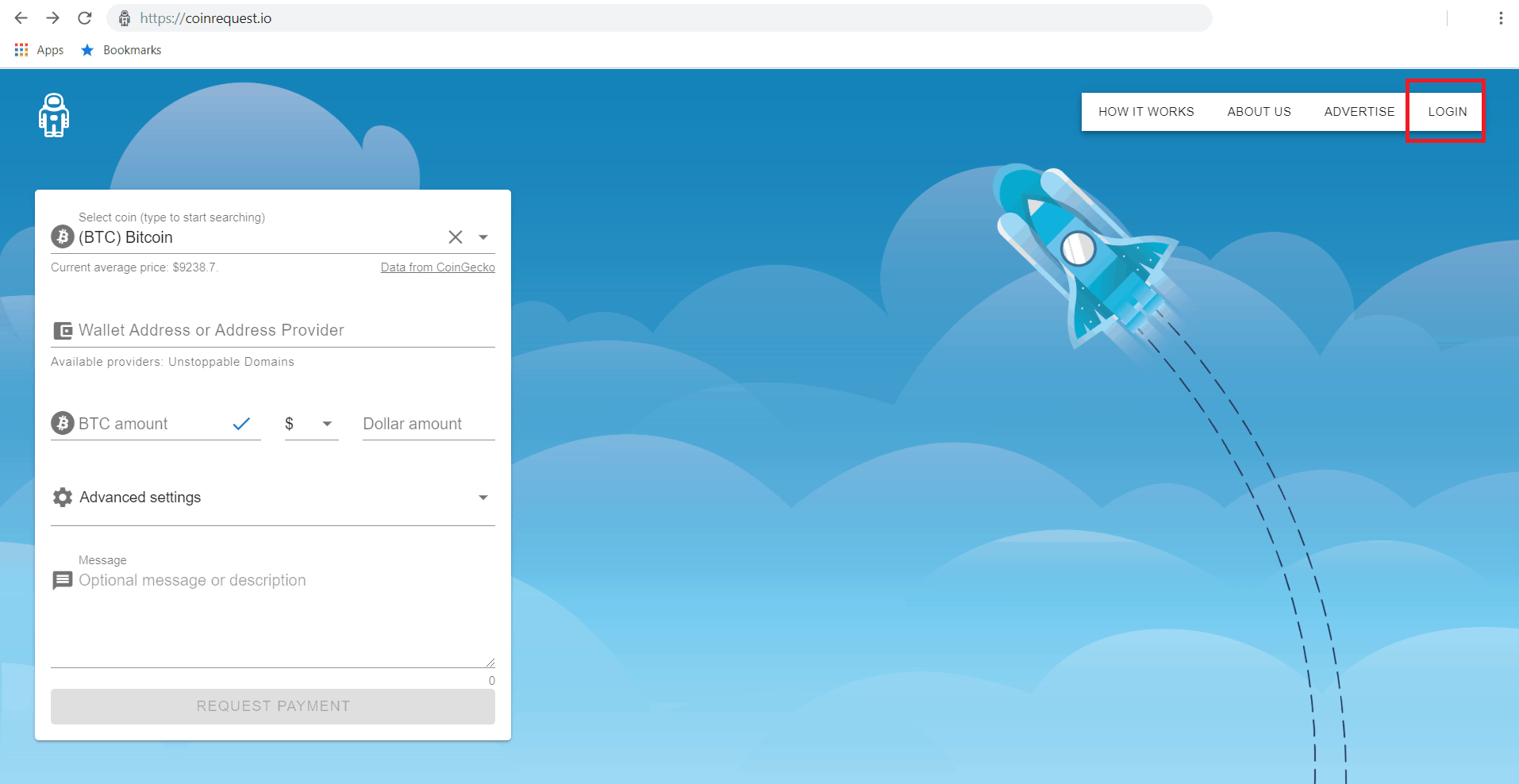Click the Bitcoin icon beside BTC amount
Viewport: 1519px width, 784px height.
pos(63,424)
